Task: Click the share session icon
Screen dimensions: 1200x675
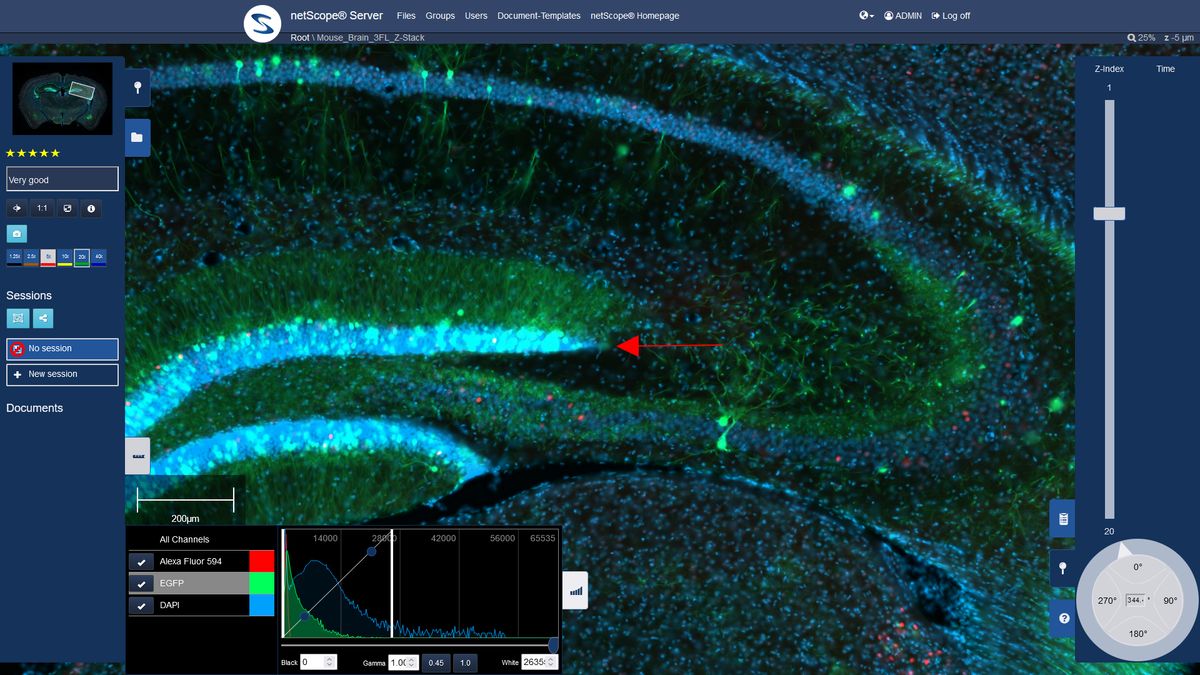Action: coord(42,318)
